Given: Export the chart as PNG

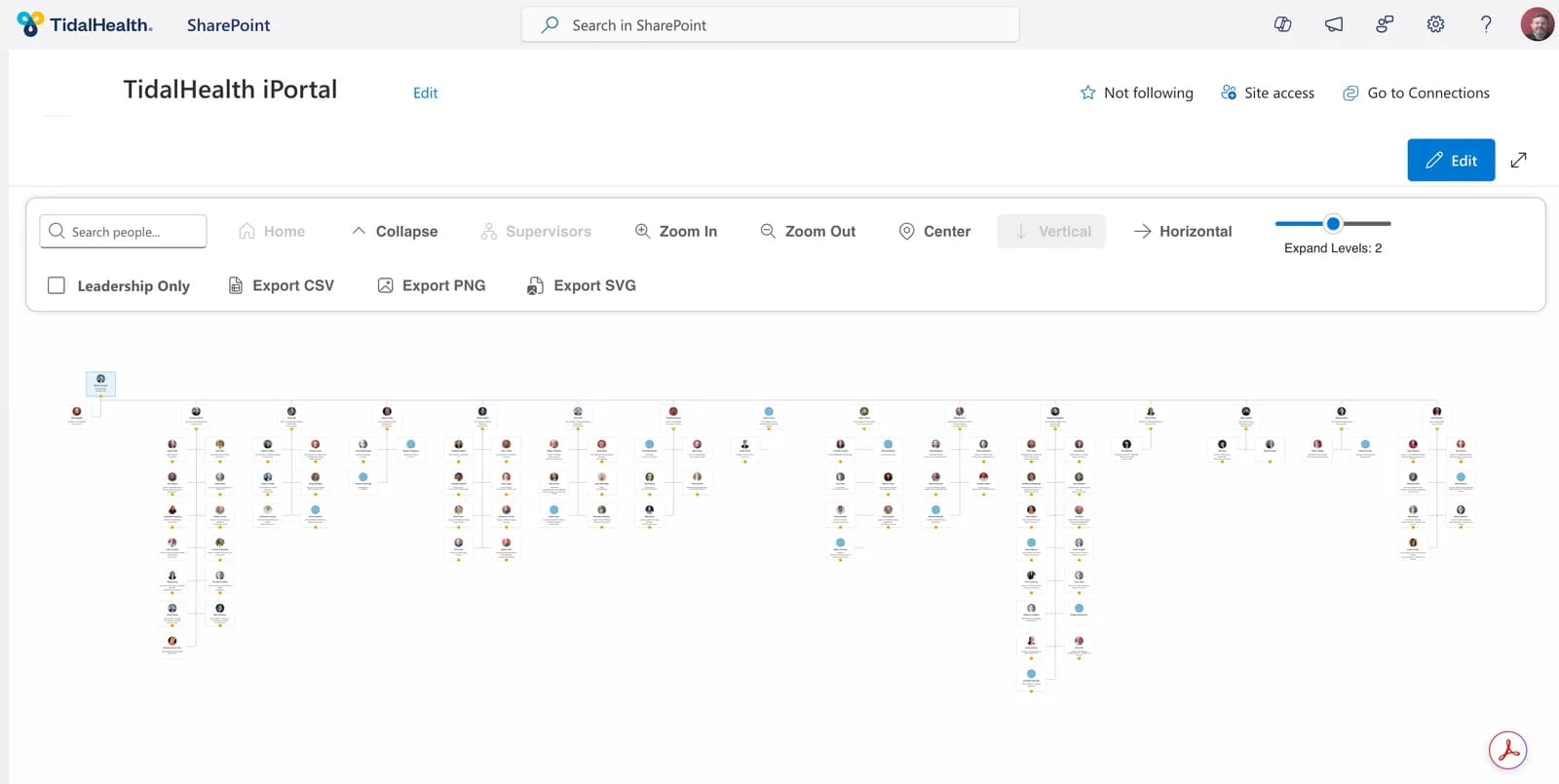Looking at the screenshot, I should (x=431, y=285).
